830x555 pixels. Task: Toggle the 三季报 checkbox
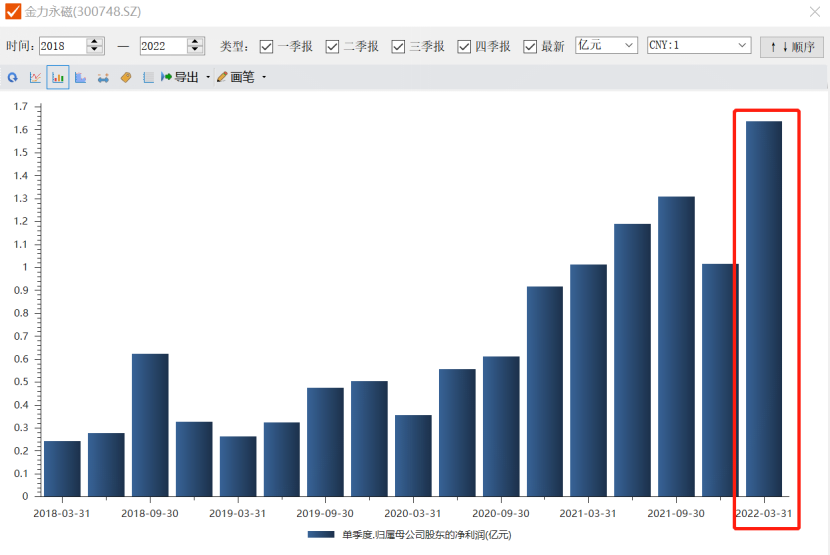pyautogui.click(x=398, y=46)
